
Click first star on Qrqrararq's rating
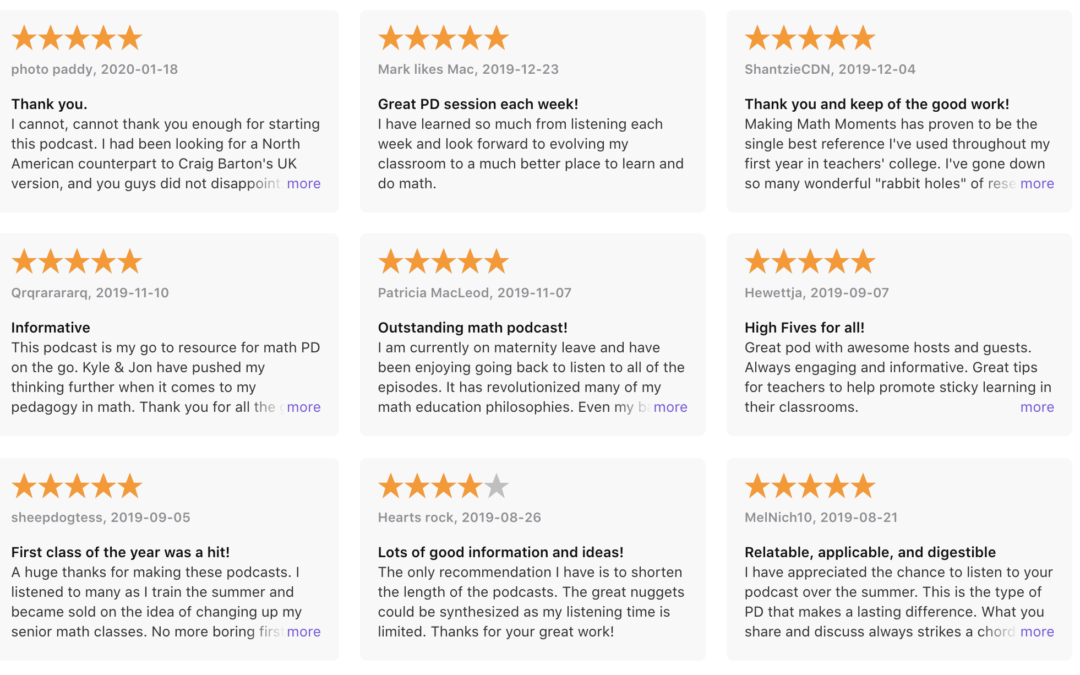pyautogui.click(x=24, y=263)
